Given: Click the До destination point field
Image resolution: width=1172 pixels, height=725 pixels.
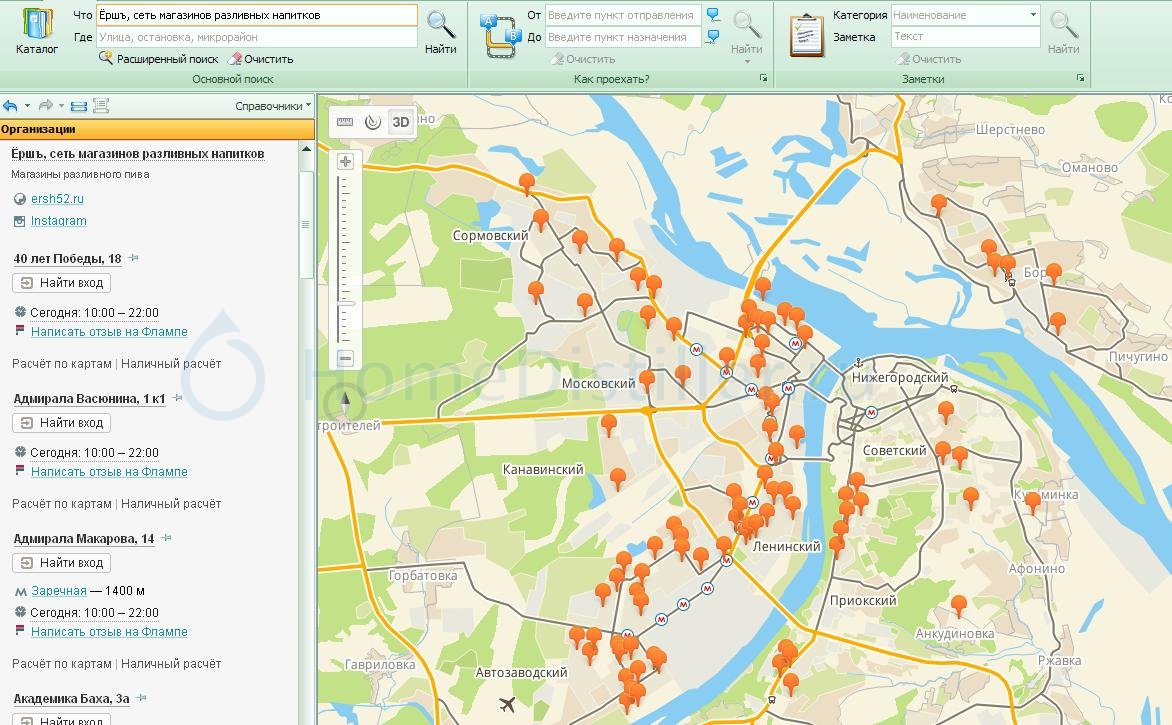Looking at the screenshot, I should pos(623,37).
